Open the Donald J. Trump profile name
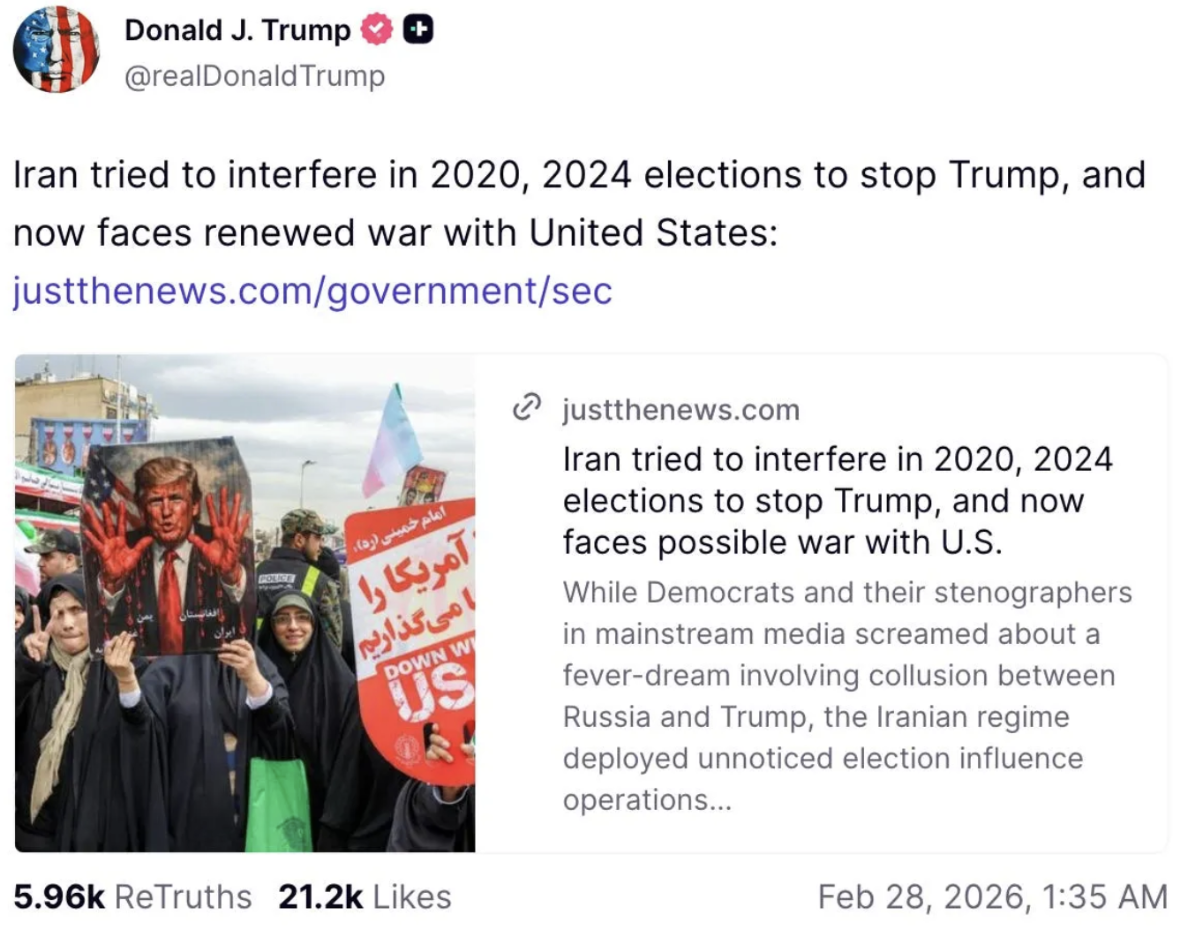The height and width of the screenshot is (934, 1184). coord(237,31)
